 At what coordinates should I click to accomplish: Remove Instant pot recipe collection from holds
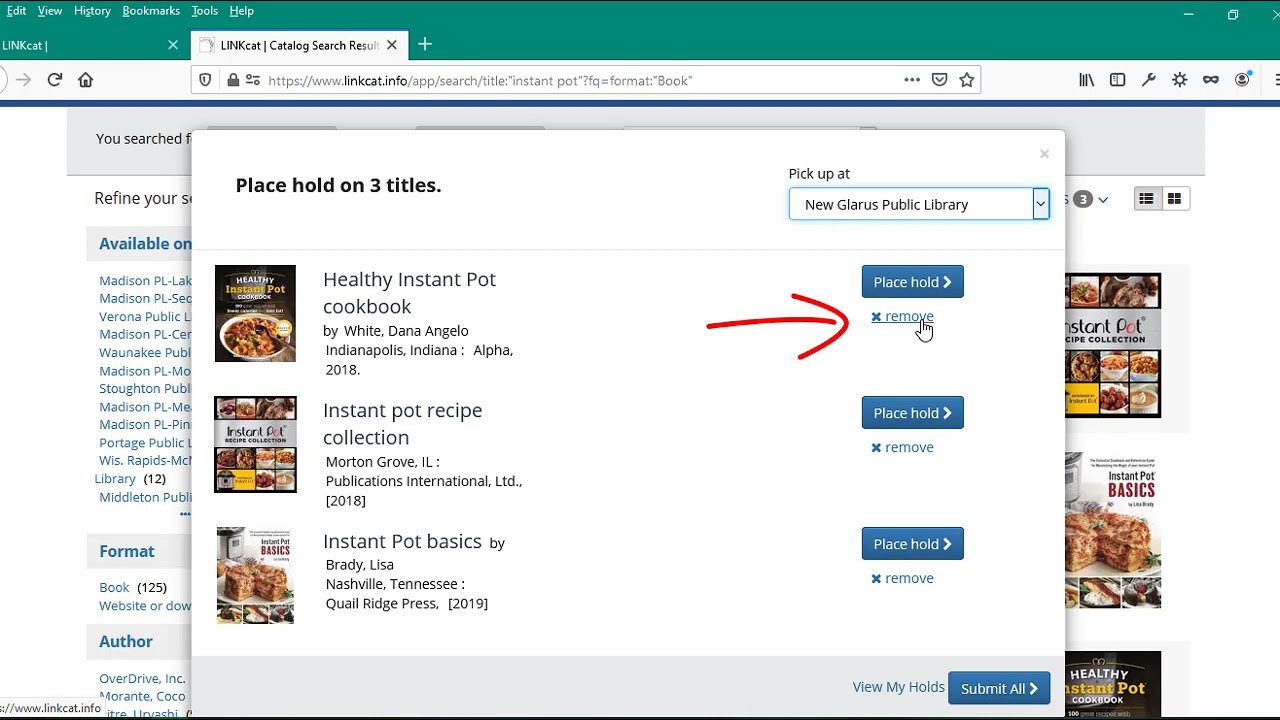tap(902, 447)
